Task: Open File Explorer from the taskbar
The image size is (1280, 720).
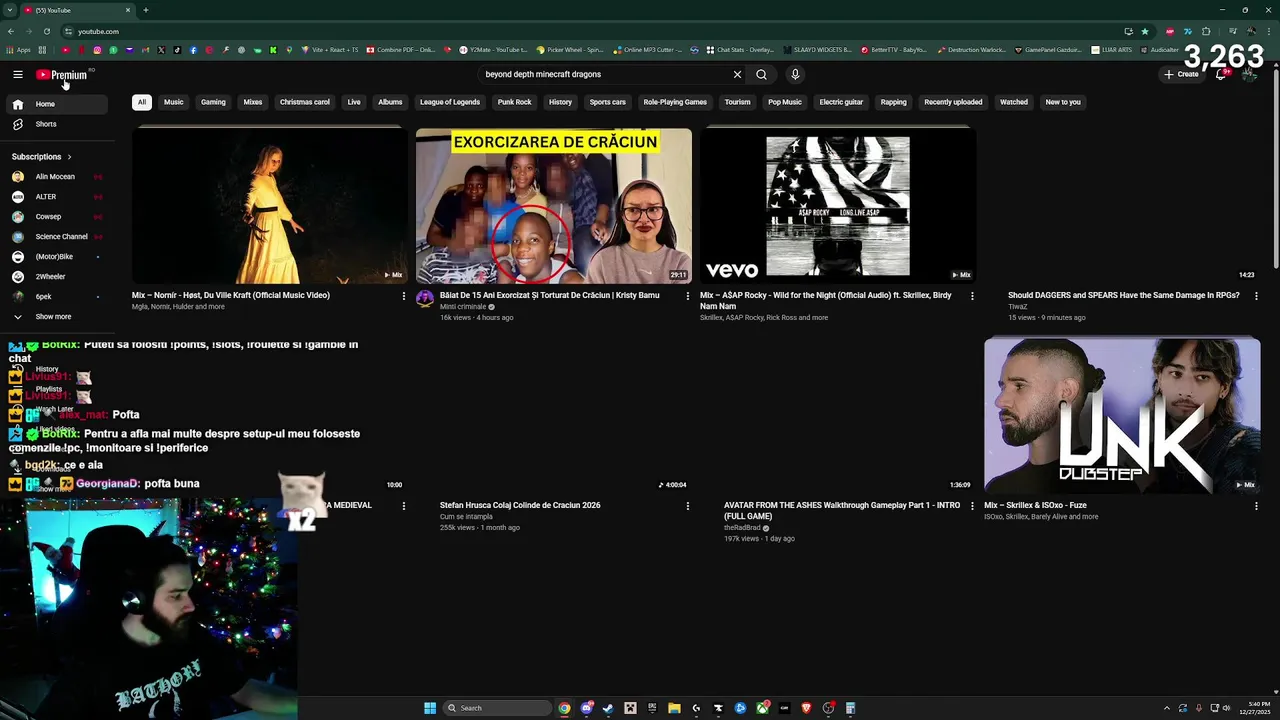Action: 674,708
